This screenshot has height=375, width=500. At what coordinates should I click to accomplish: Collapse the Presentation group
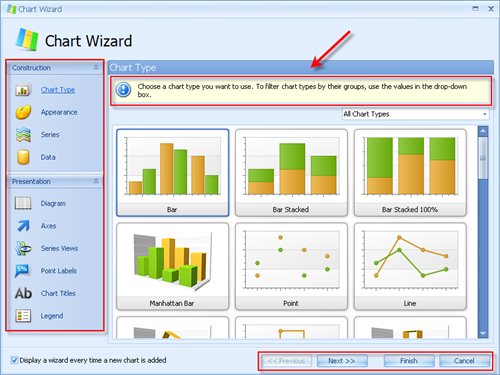pyautogui.click(x=96, y=181)
